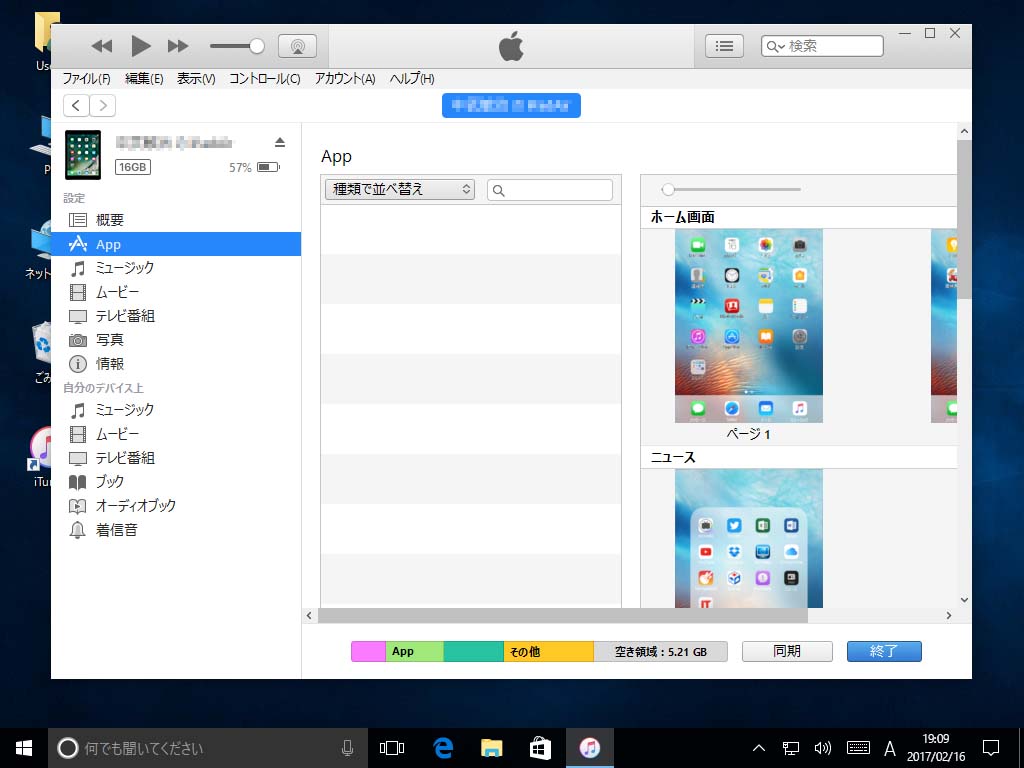1024x768 pixels.
Task: Open the ファイル(F) menu
Action: point(86,79)
